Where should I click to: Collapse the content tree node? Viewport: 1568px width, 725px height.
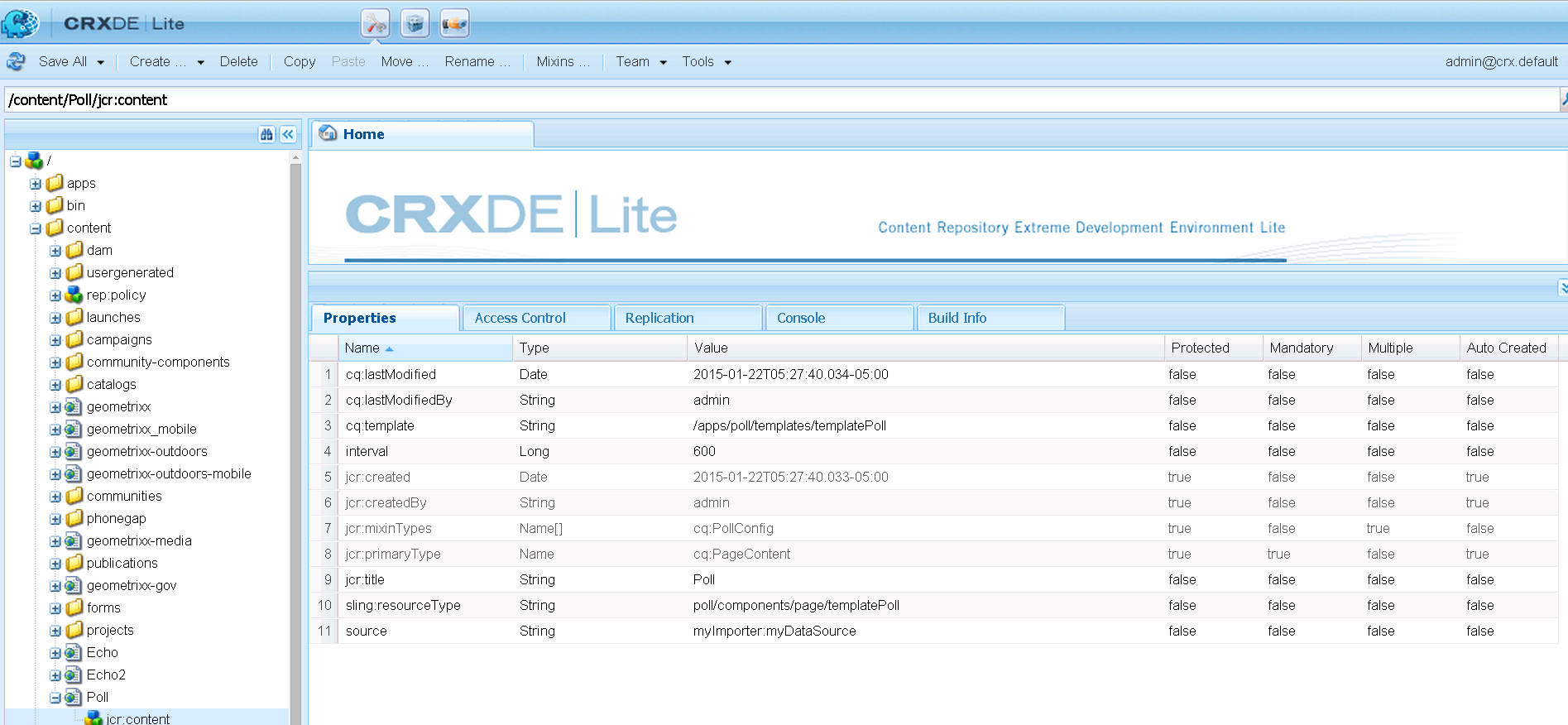click(x=36, y=228)
